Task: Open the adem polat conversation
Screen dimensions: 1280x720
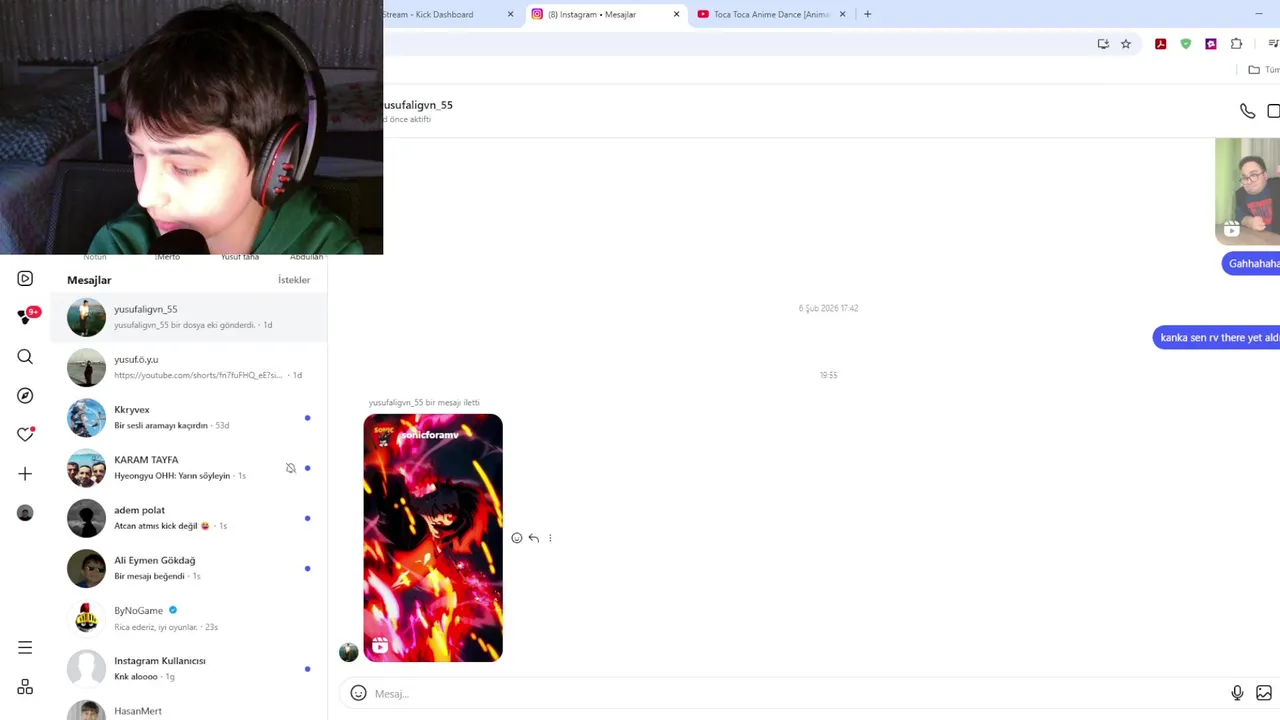Action: point(189,517)
